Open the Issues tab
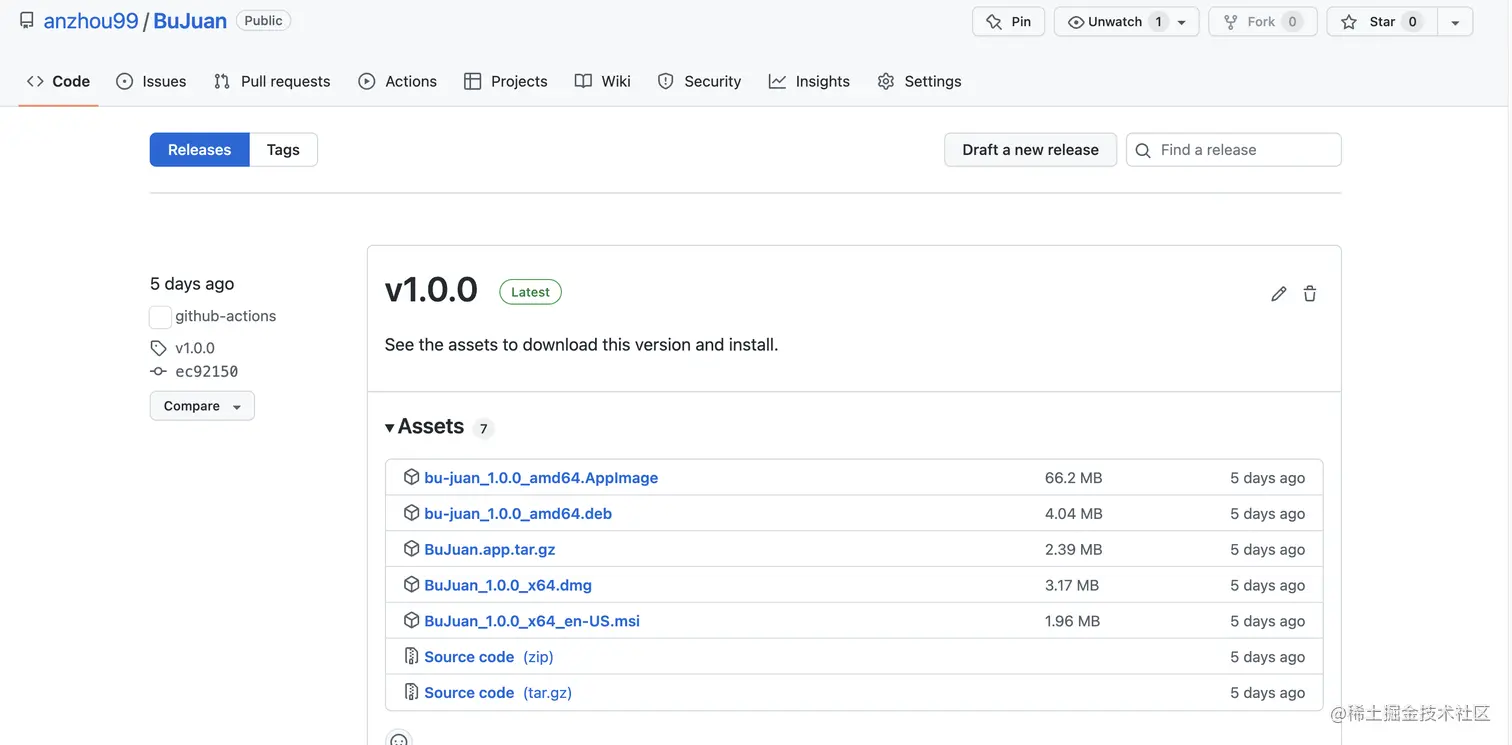Image resolution: width=1512 pixels, height=745 pixels. 151,81
